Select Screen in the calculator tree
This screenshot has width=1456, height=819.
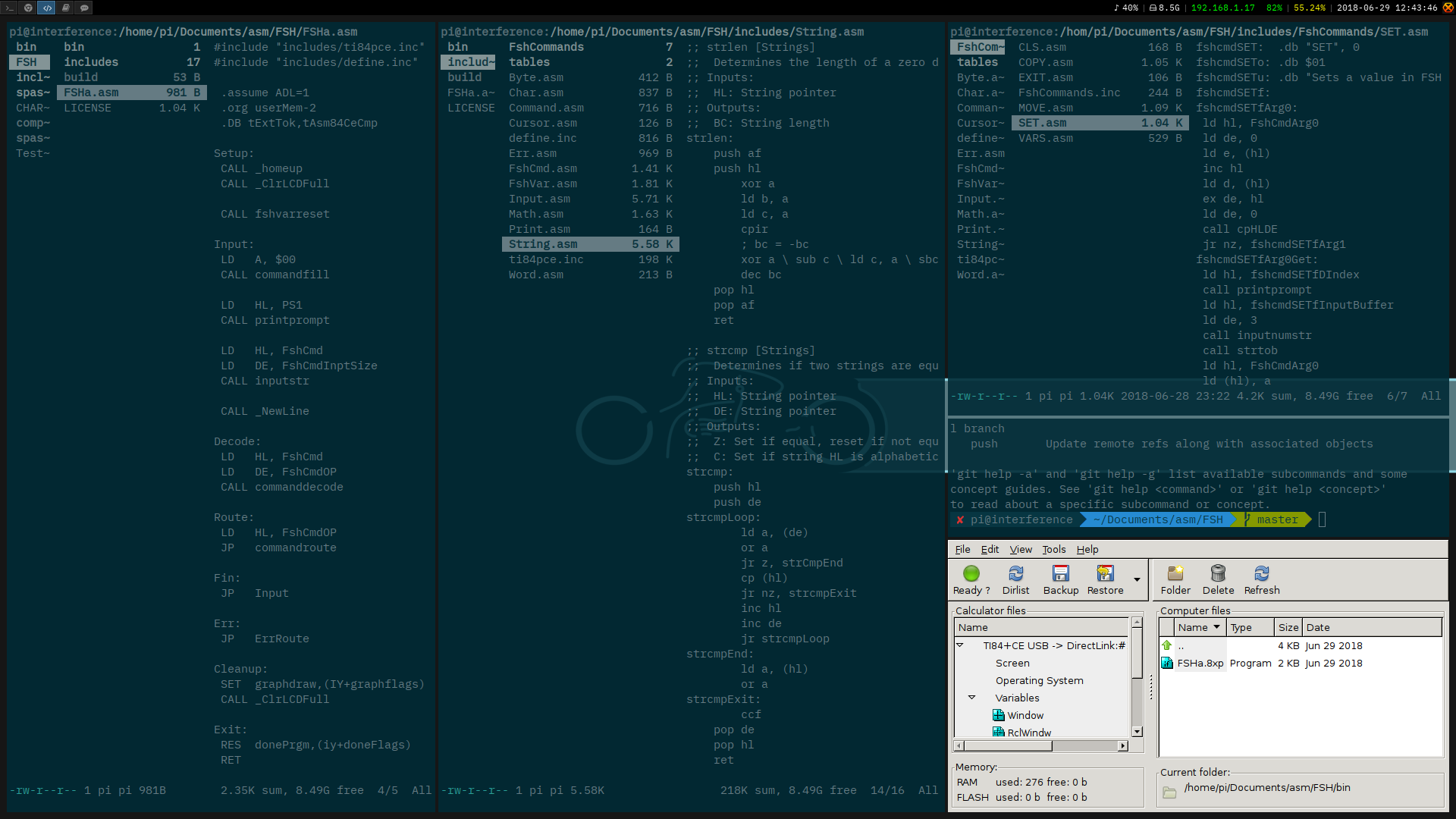coord(1012,663)
